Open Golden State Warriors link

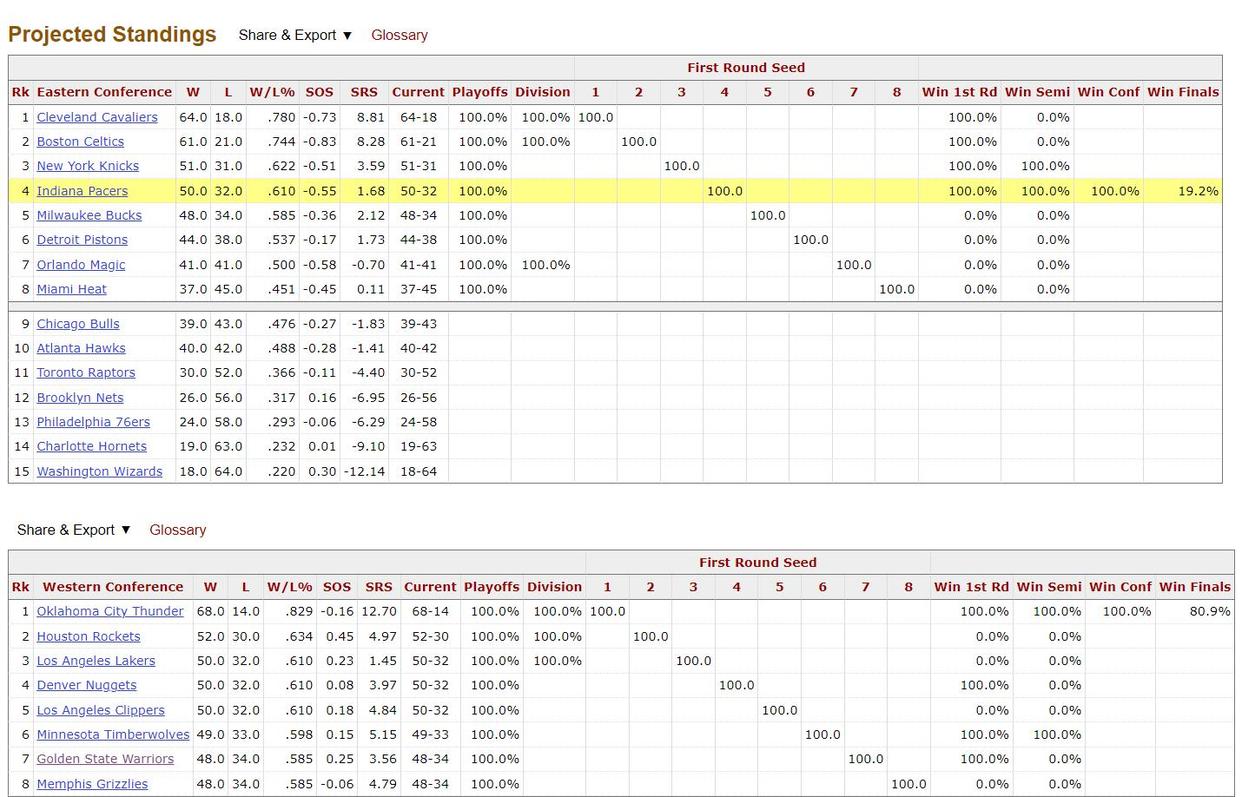[x=105, y=759]
